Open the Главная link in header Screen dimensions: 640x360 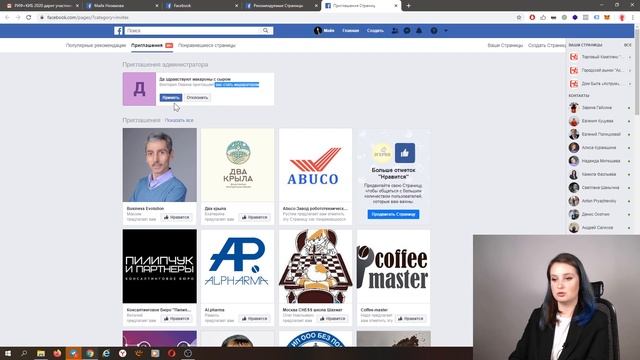350,31
